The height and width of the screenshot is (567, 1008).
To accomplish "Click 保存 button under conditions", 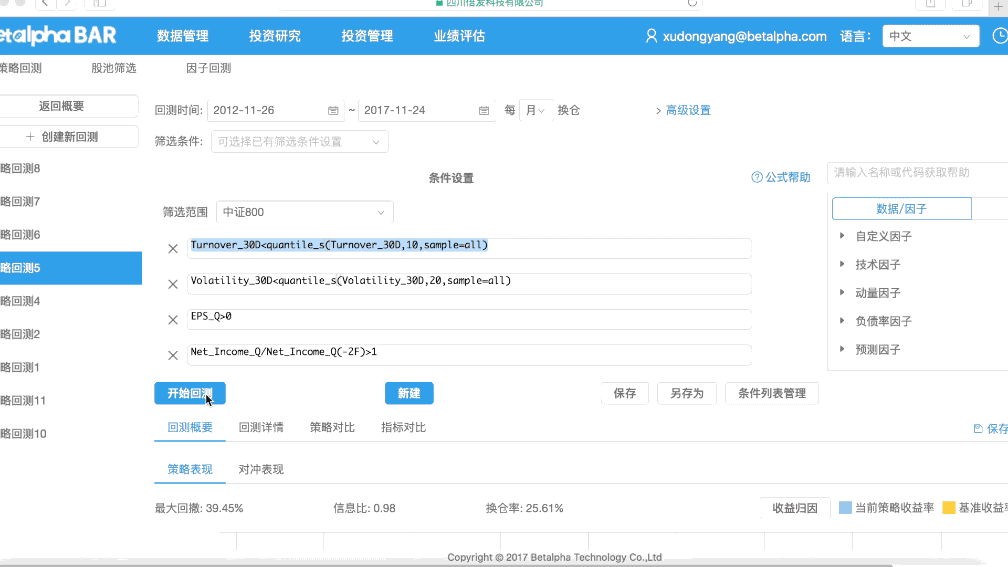I will 625,393.
